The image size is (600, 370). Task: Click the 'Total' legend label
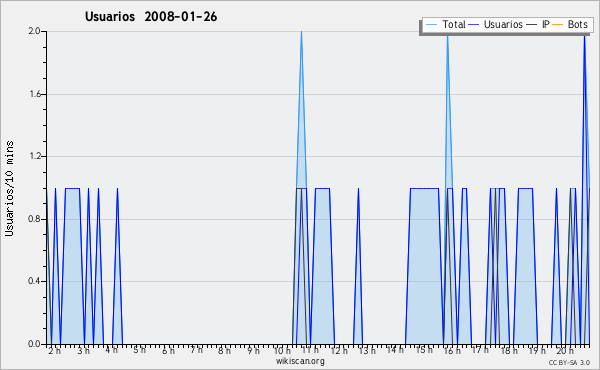click(454, 24)
